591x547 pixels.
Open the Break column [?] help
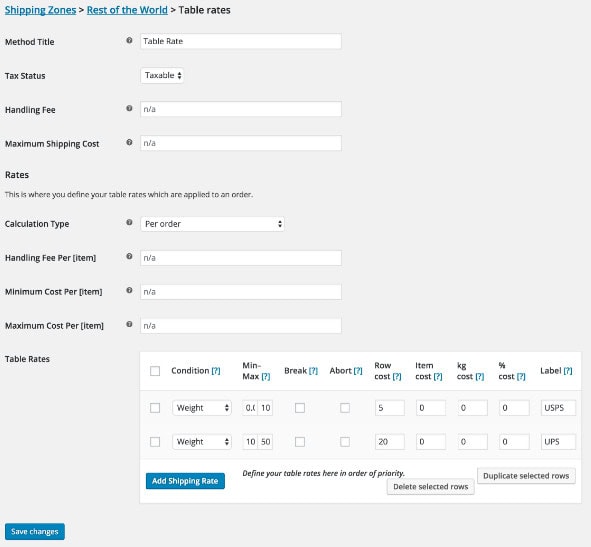313,371
